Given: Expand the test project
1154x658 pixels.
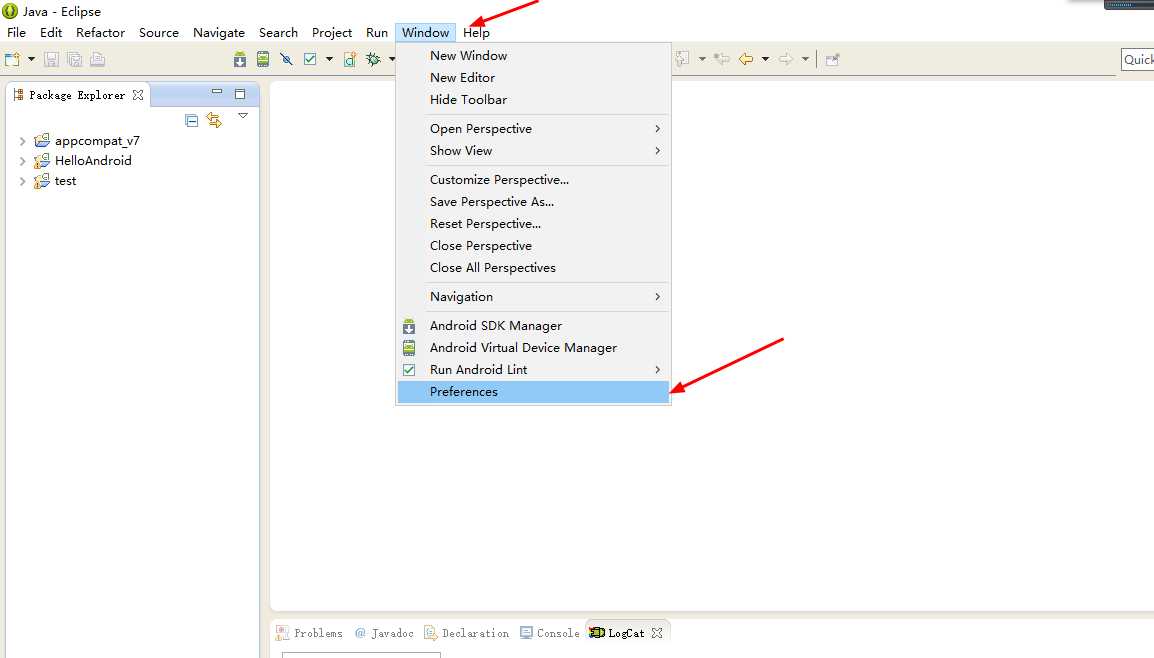Looking at the screenshot, I should (x=22, y=181).
